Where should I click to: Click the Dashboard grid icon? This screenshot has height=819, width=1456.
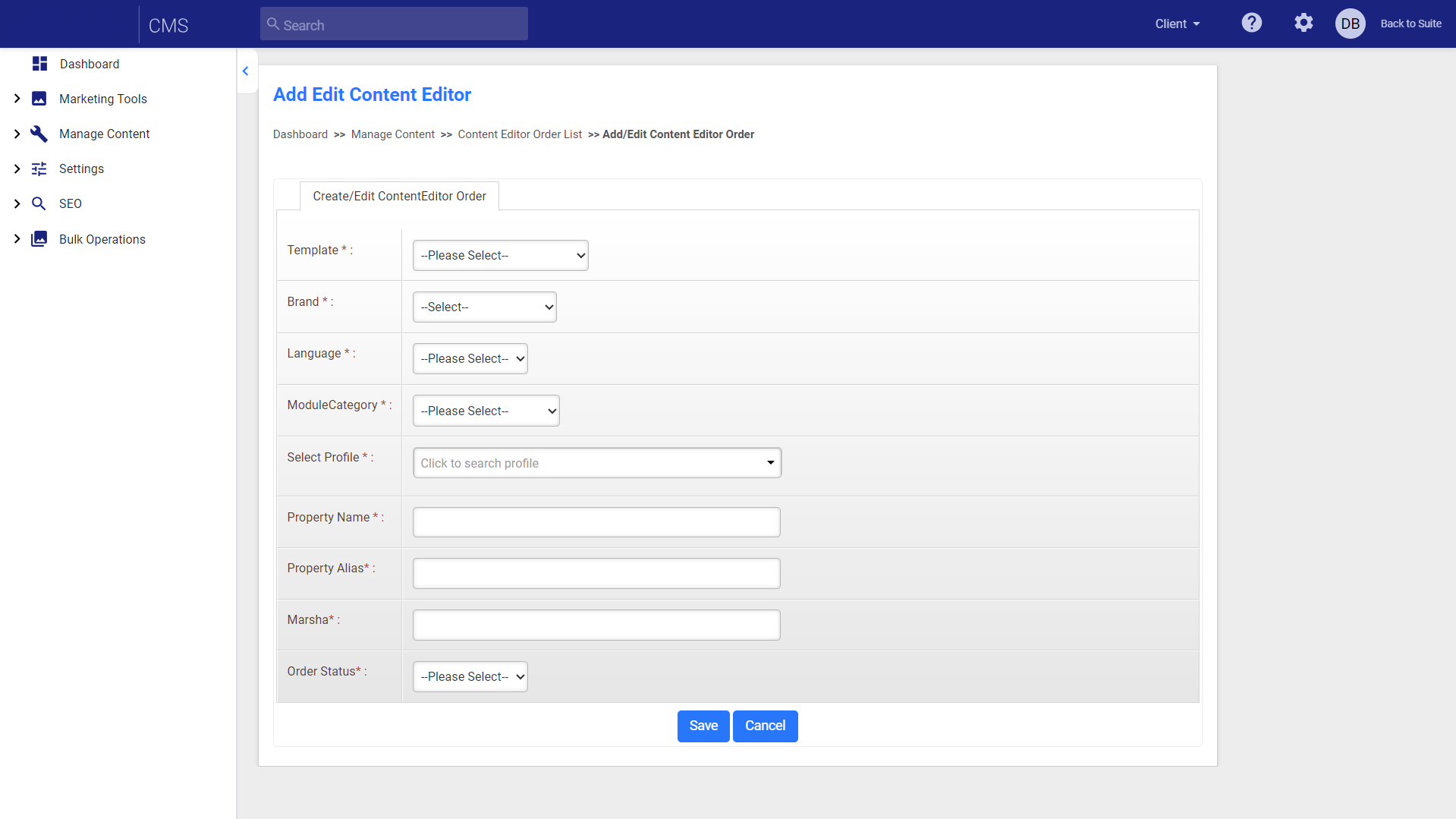click(39, 64)
